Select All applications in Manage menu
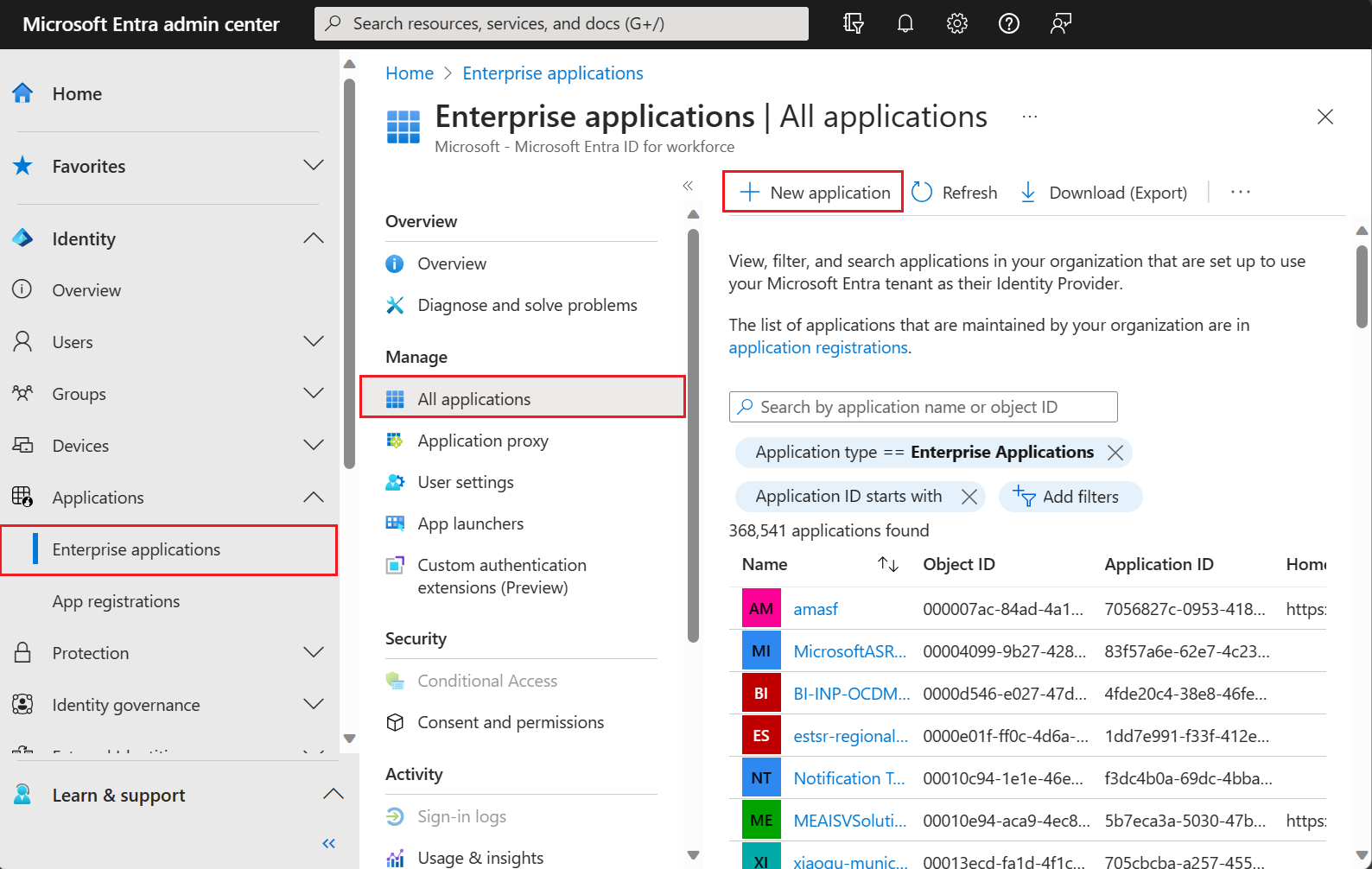This screenshot has height=869, width=1372. [523, 398]
